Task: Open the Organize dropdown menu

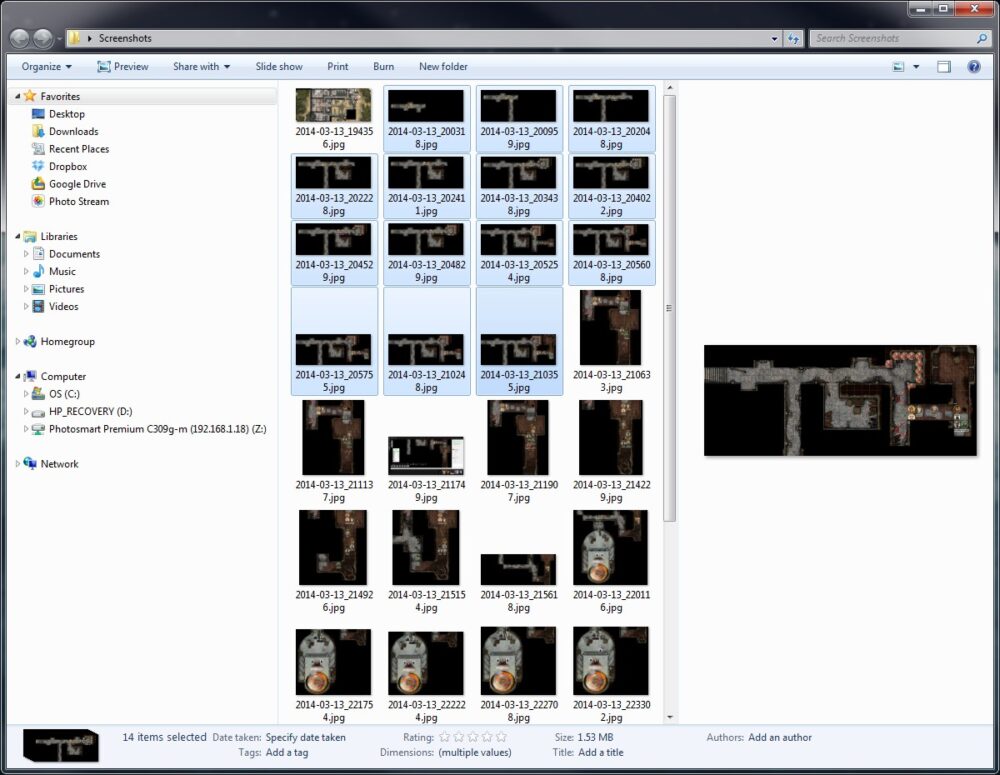Action: click(47, 67)
